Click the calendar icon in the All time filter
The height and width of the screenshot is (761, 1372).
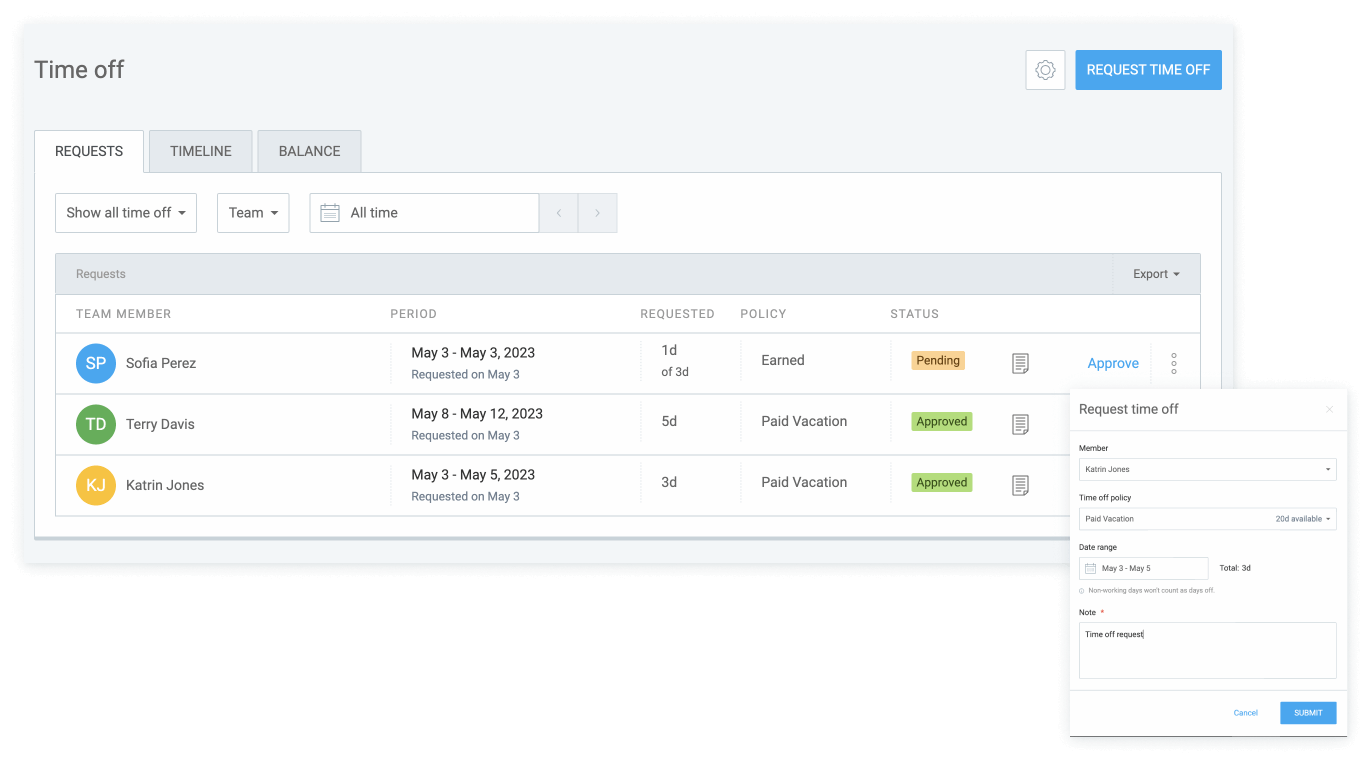coord(330,212)
